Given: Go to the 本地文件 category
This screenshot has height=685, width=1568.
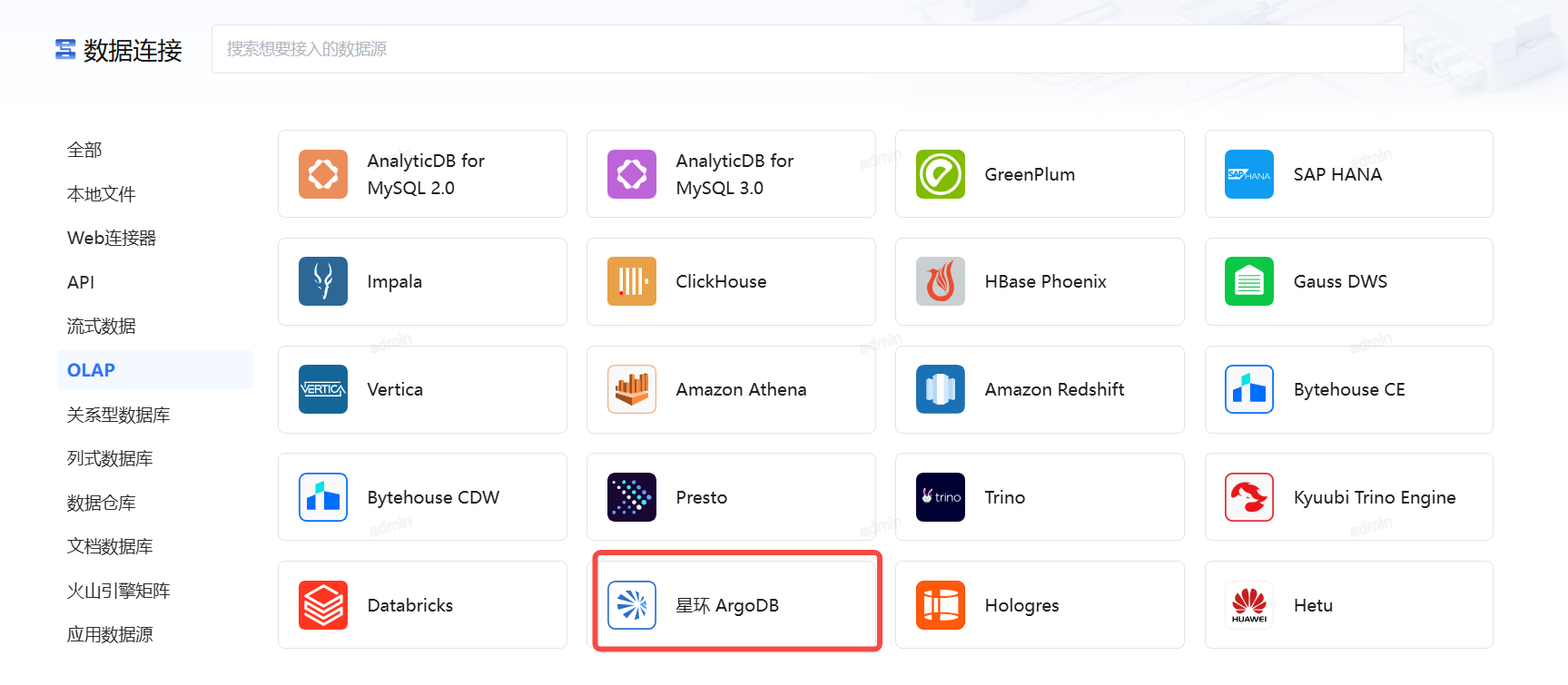Looking at the screenshot, I should pyautogui.click(x=101, y=194).
